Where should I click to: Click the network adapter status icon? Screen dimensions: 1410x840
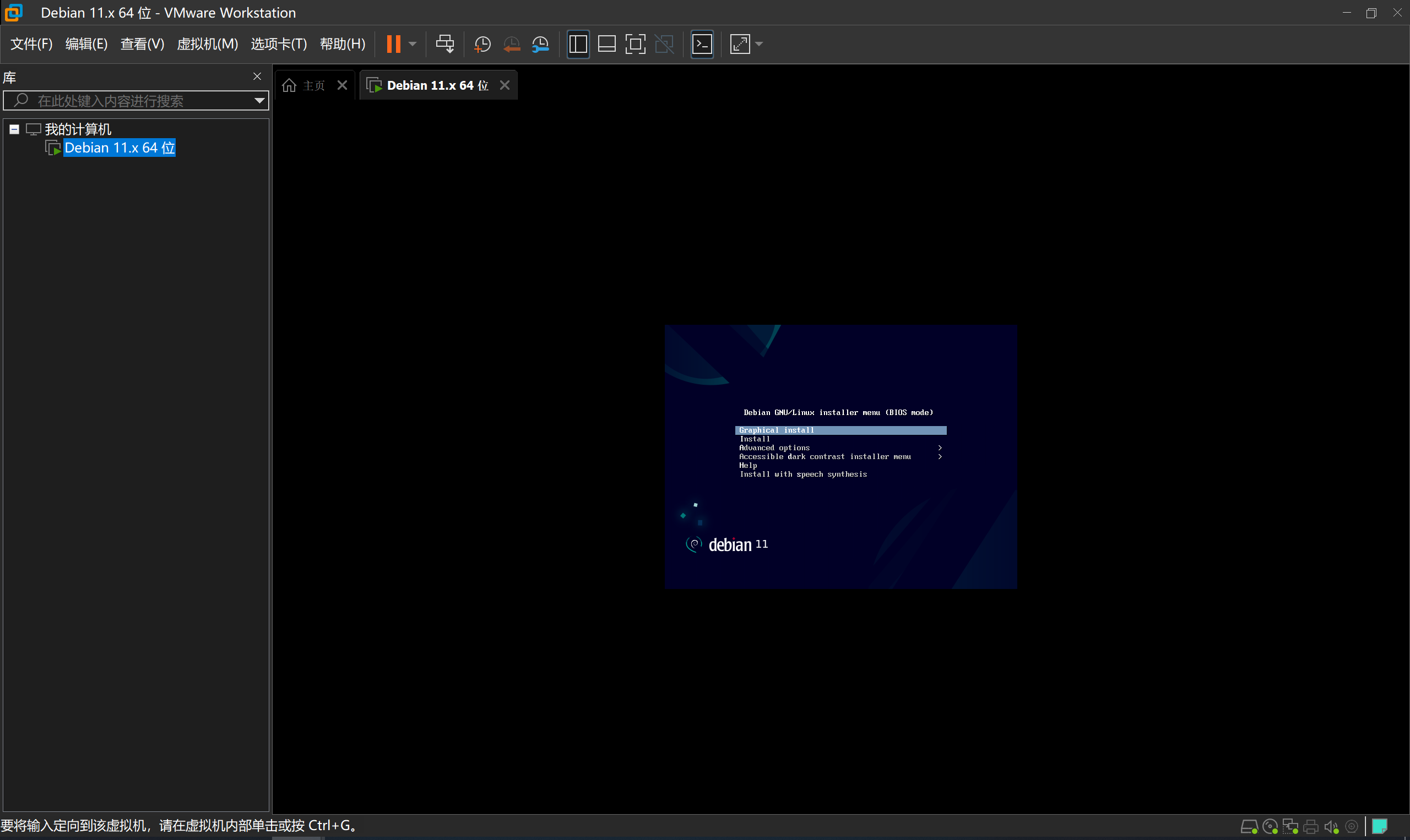coord(1290,827)
